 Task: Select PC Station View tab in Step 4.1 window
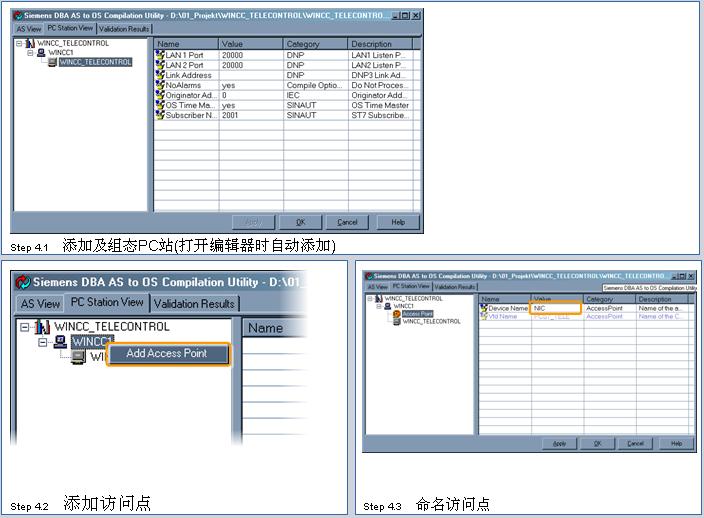tap(70, 28)
